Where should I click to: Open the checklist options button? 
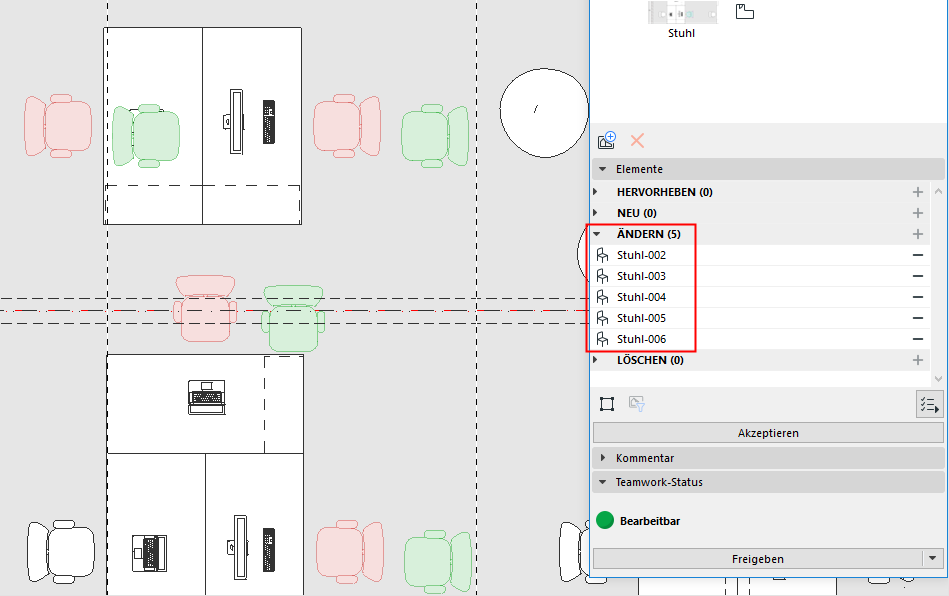[929, 405]
